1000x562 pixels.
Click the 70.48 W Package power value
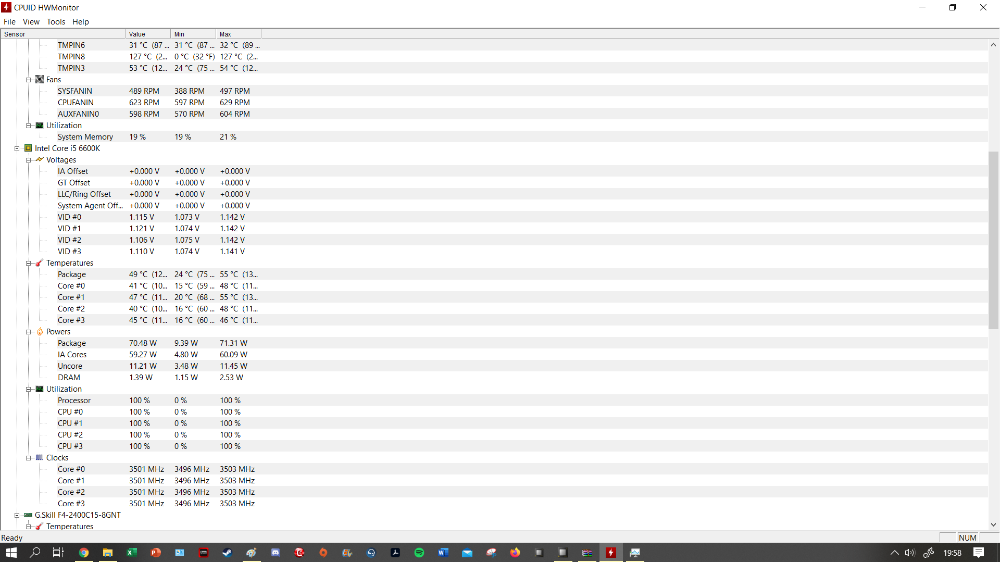tap(143, 343)
